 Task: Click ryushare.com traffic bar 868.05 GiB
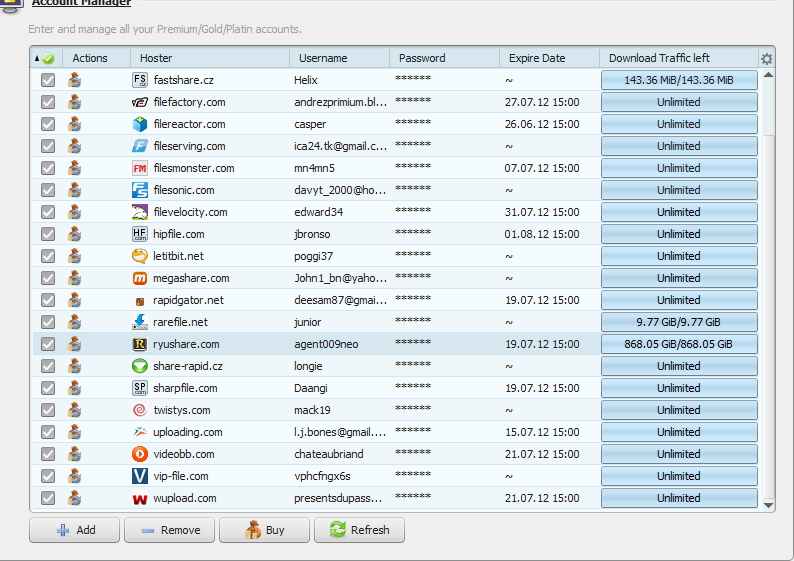pos(679,344)
